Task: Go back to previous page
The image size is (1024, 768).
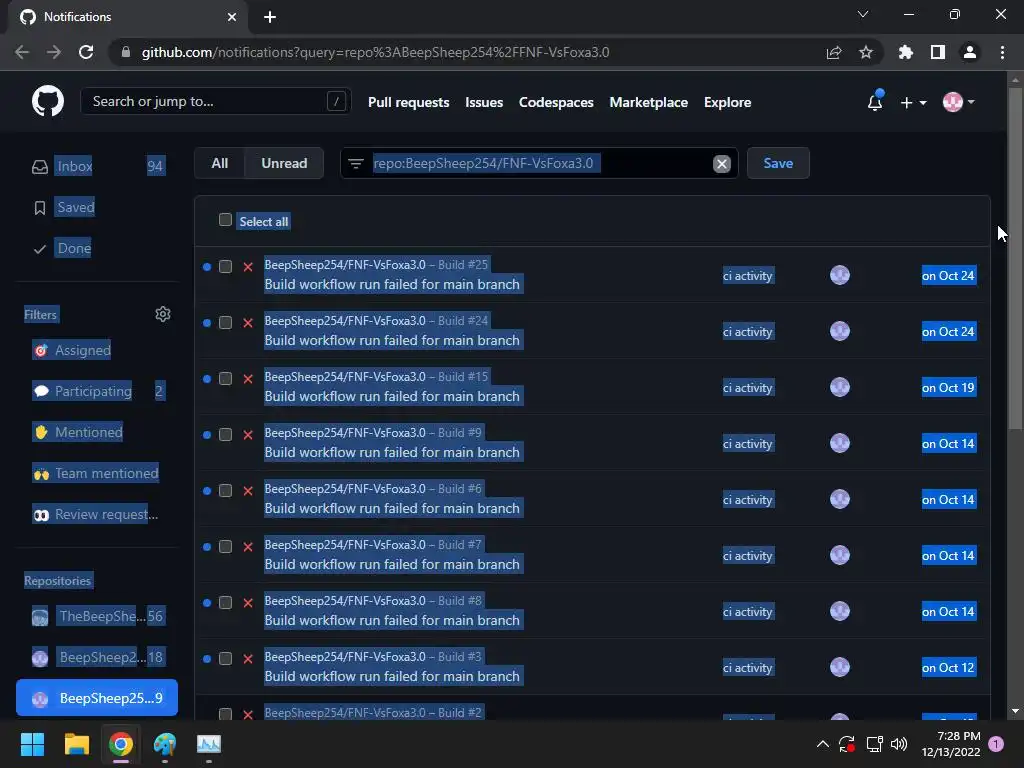Action: tap(22, 52)
